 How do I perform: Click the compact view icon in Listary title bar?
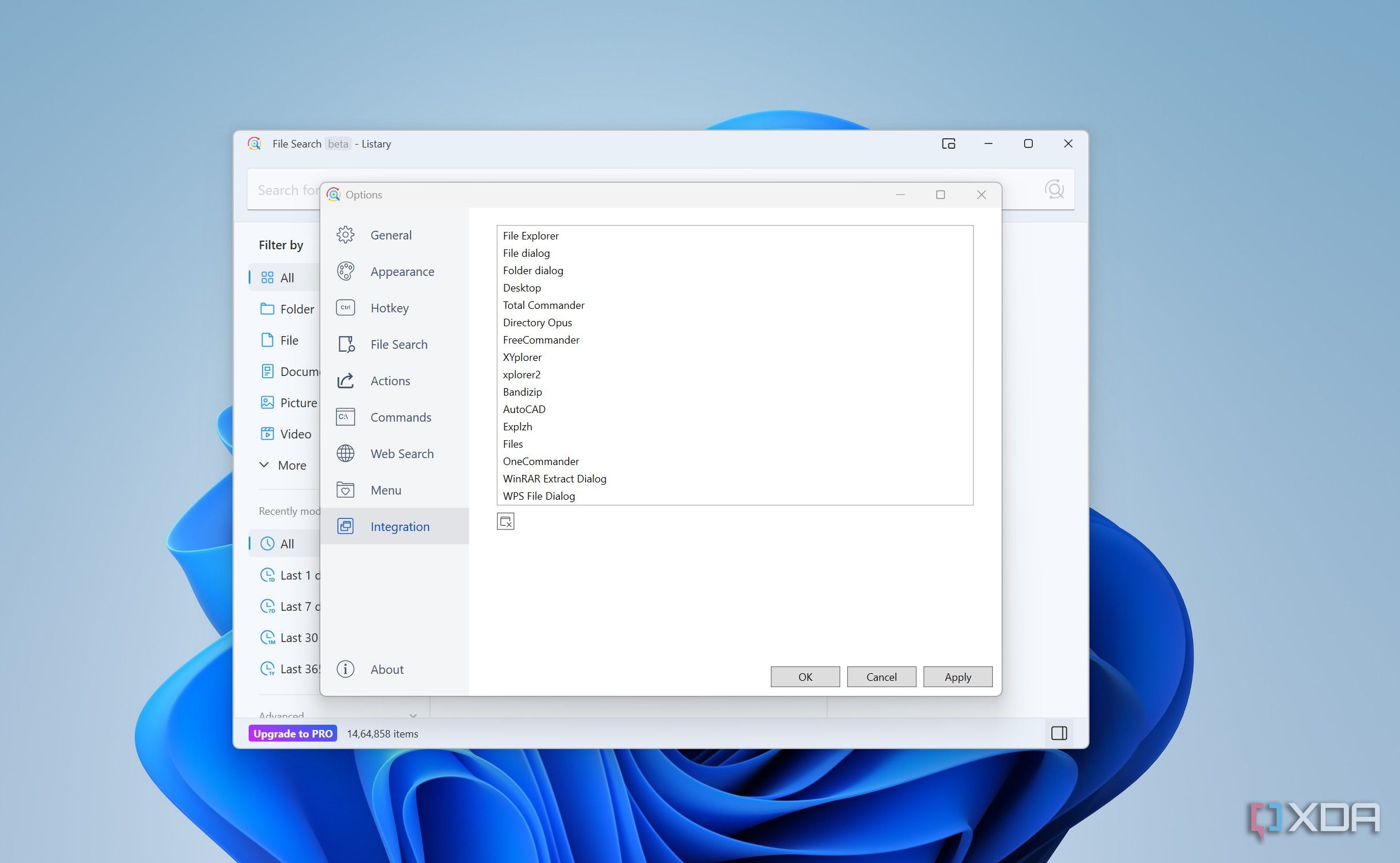[948, 143]
